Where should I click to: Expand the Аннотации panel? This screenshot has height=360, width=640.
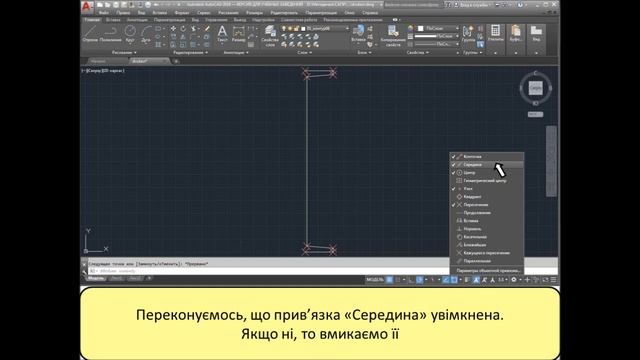click(x=236, y=53)
